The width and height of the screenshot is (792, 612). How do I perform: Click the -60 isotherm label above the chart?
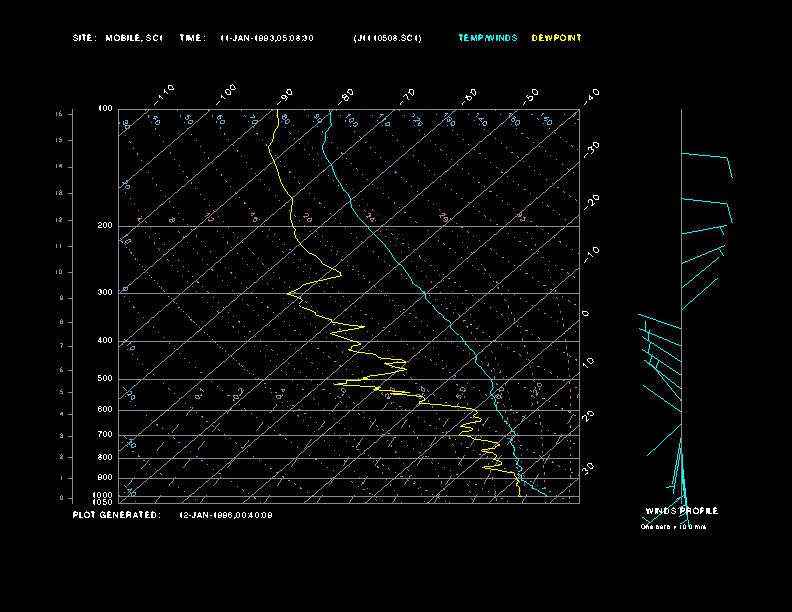(x=469, y=96)
